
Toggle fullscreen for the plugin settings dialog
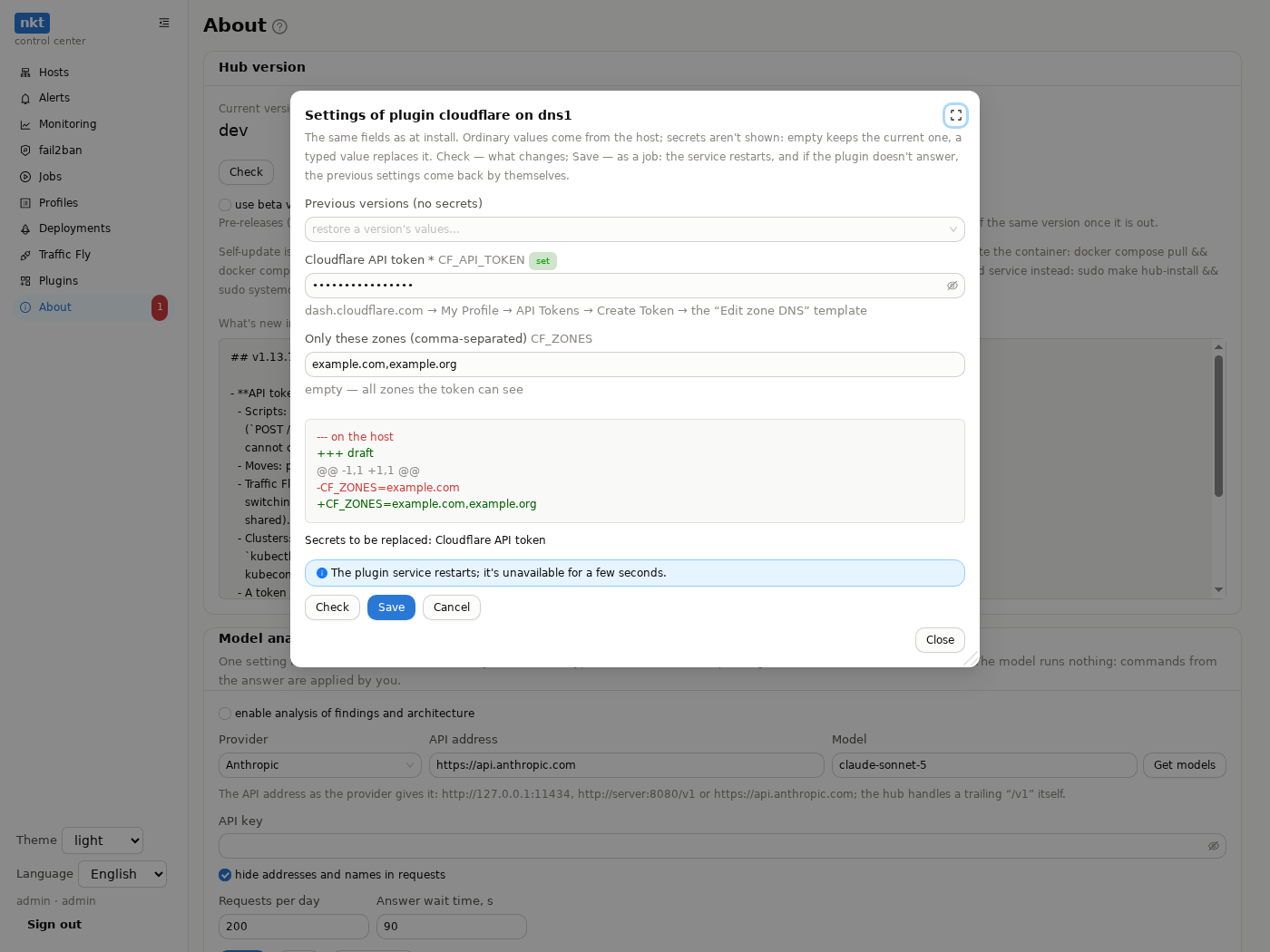click(x=955, y=115)
